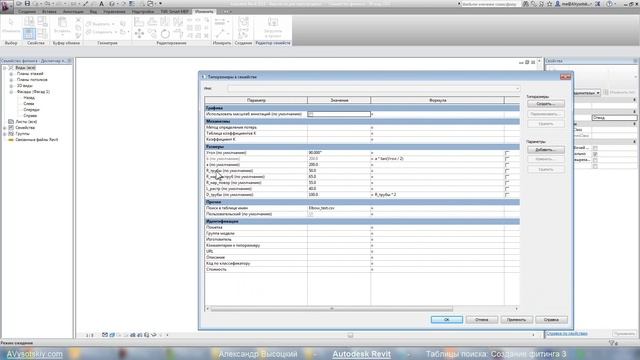Toggle lock checkbox for R_нар_повор row

click(x=507, y=183)
